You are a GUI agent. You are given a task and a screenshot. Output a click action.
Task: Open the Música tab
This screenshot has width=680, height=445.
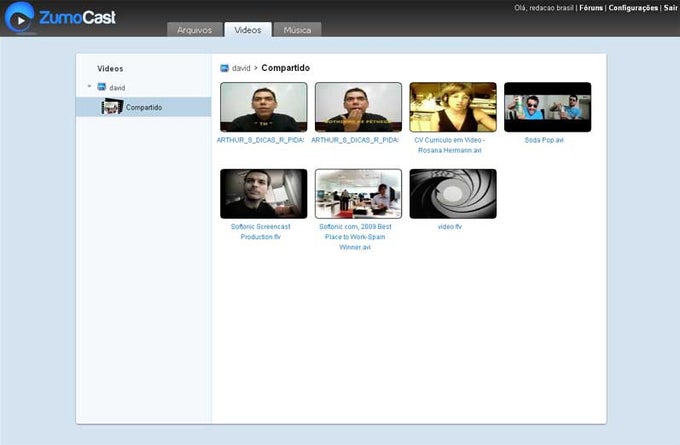pos(298,29)
